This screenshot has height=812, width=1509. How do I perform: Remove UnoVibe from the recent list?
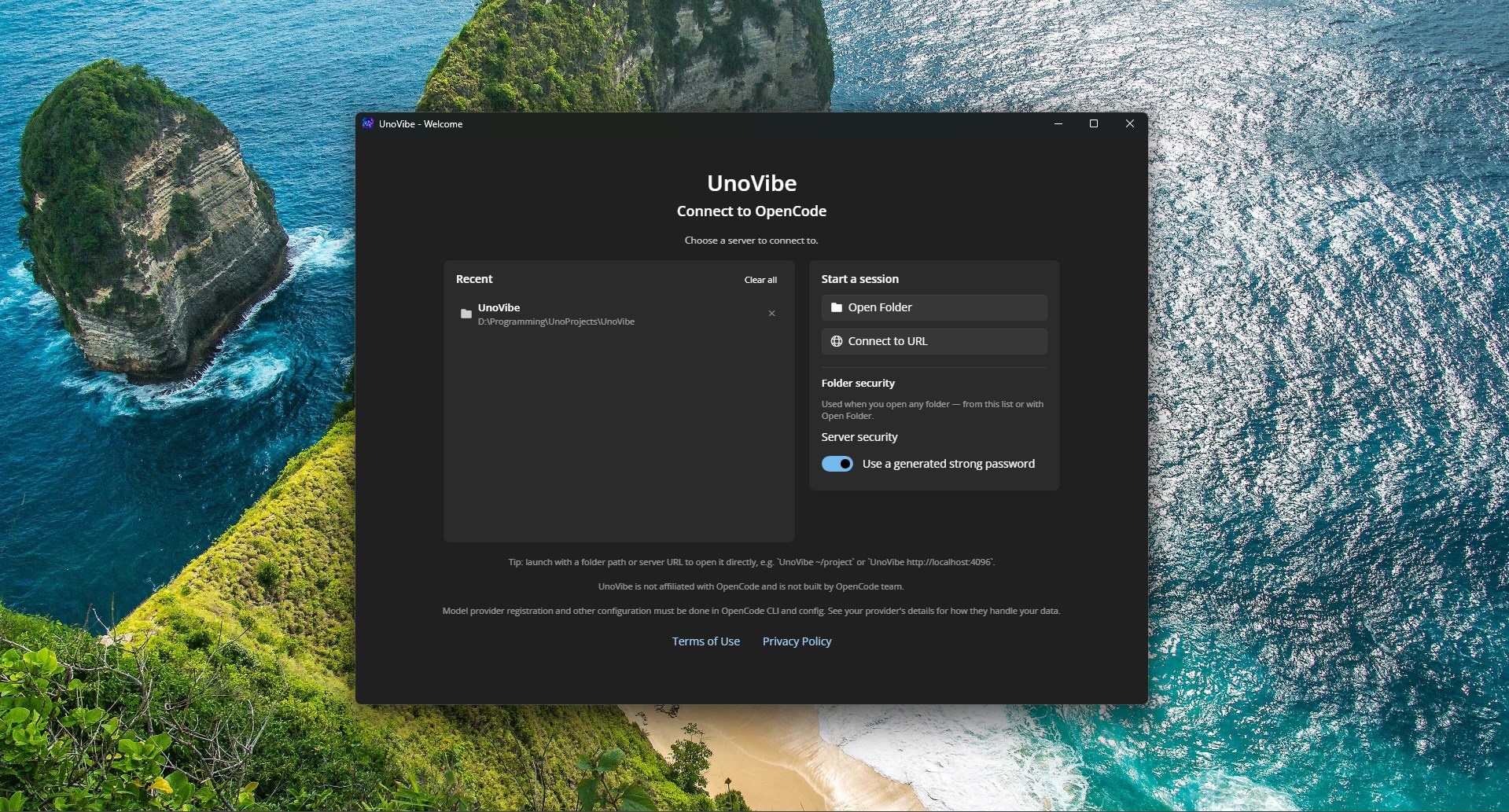771,314
